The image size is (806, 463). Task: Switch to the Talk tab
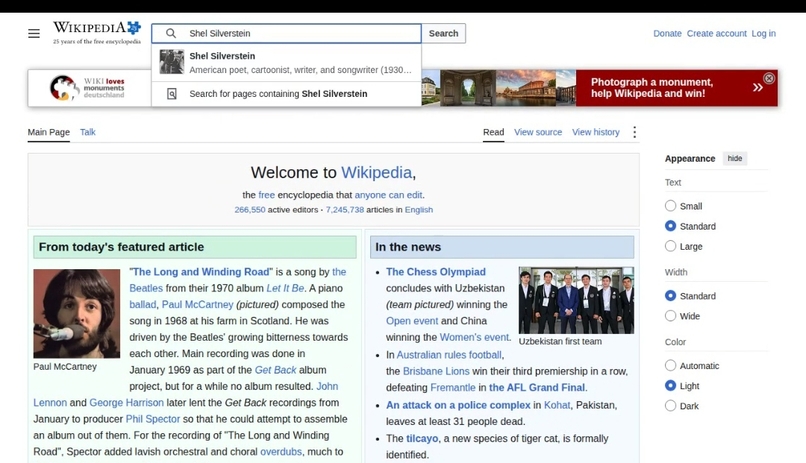(87, 132)
